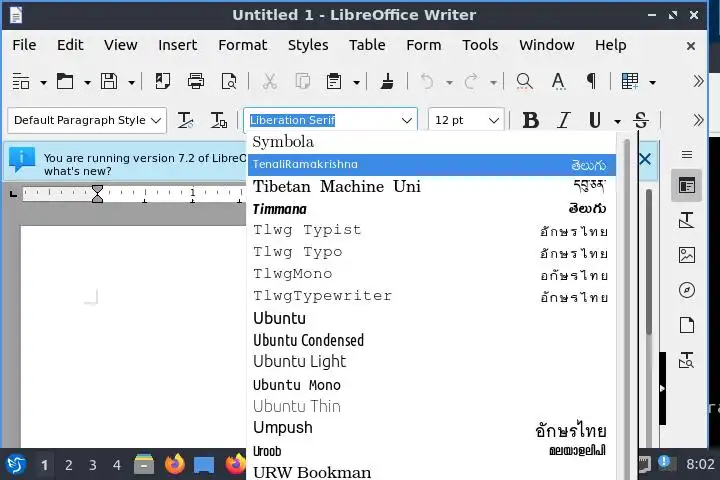Click the New document icon
Image resolution: width=720 pixels, height=480 pixels.
pos(21,82)
